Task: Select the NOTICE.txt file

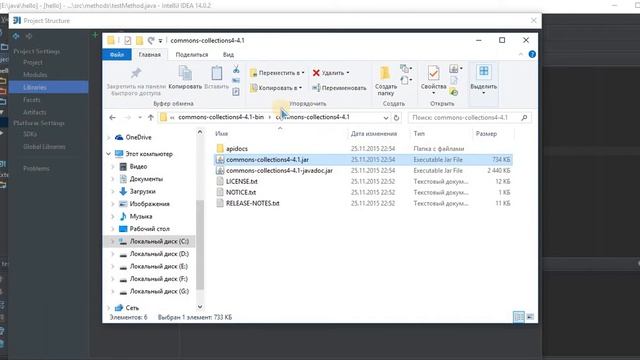Action: pyautogui.click(x=241, y=192)
